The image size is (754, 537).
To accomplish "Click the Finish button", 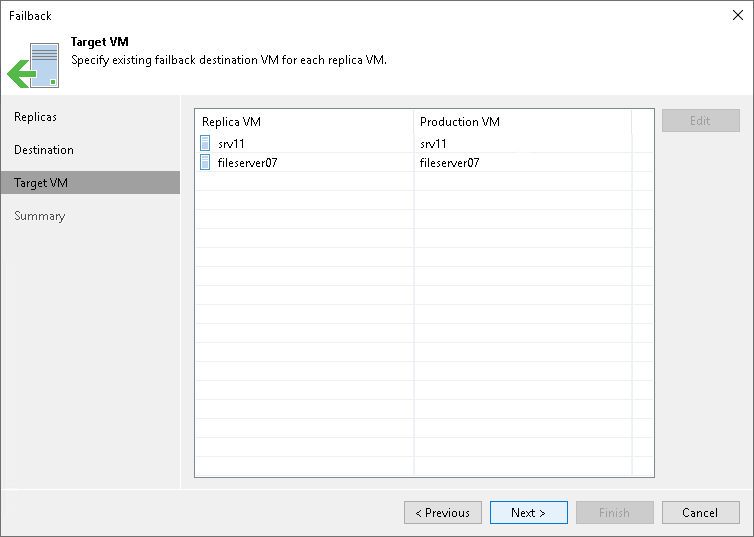I will (614, 513).
